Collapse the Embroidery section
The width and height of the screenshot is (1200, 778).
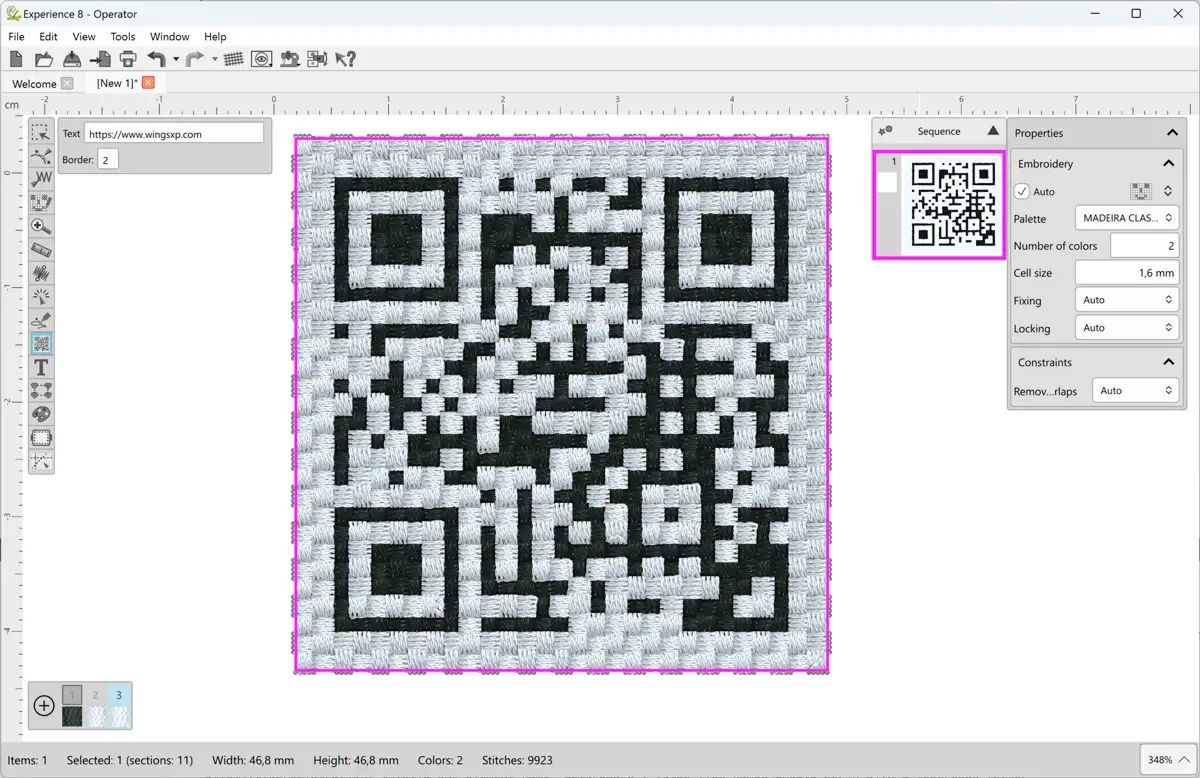coord(1168,164)
